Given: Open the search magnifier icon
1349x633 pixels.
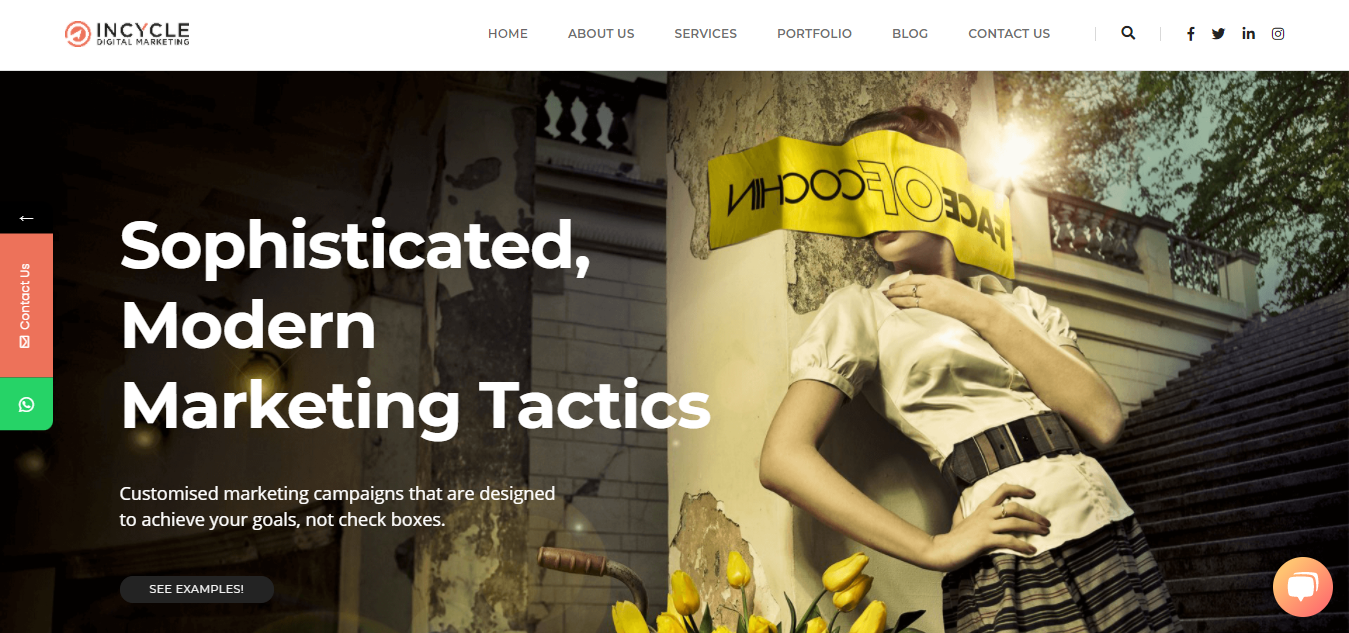Looking at the screenshot, I should [1128, 33].
